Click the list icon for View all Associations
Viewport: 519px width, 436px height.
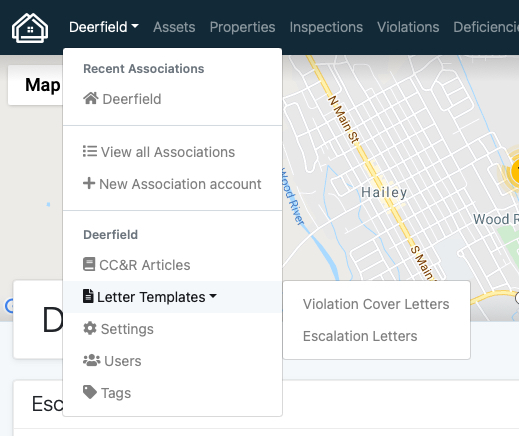[x=90, y=151]
